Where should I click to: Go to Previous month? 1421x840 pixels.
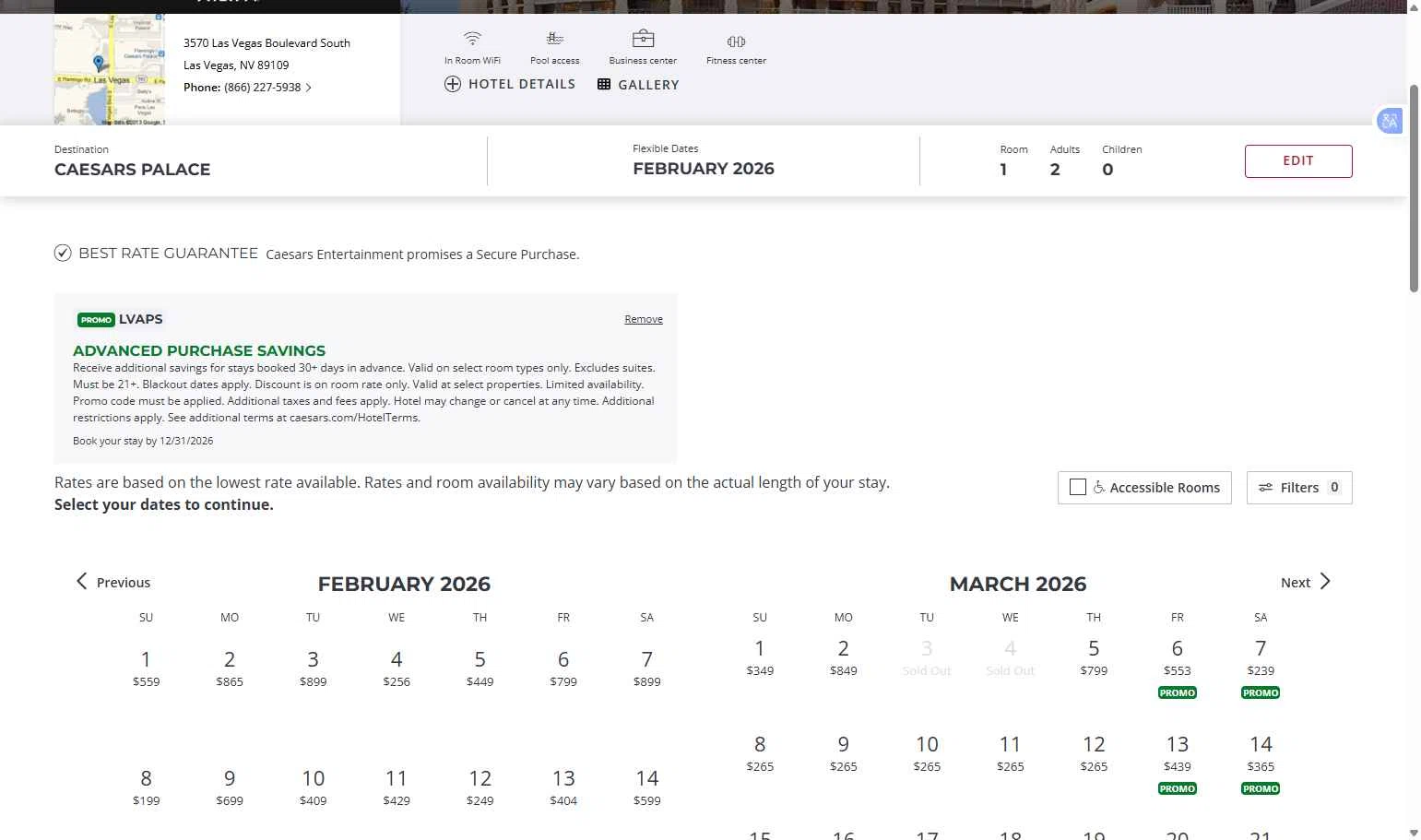coord(112,582)
